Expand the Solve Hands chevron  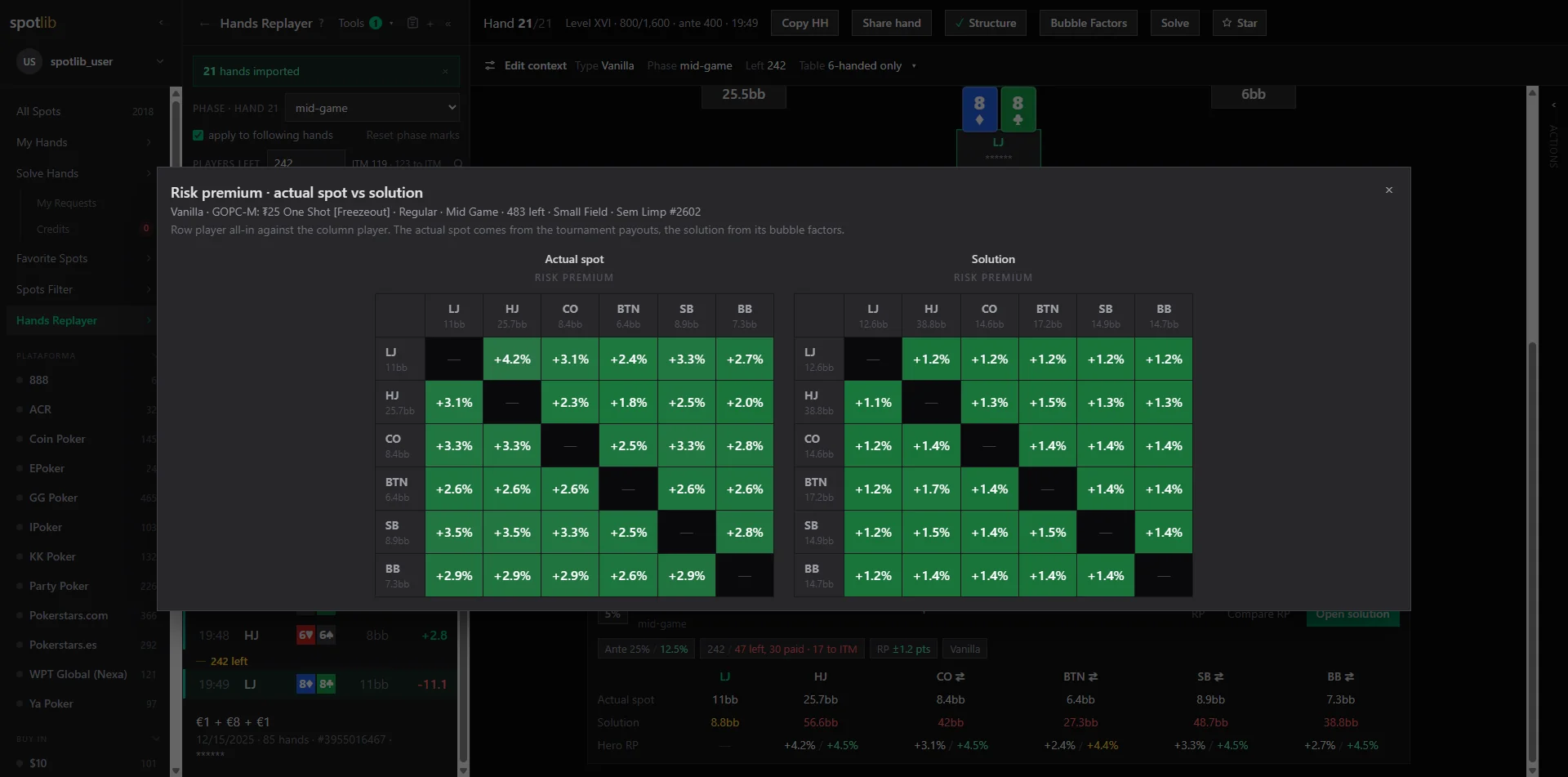[x=149, y=173]
